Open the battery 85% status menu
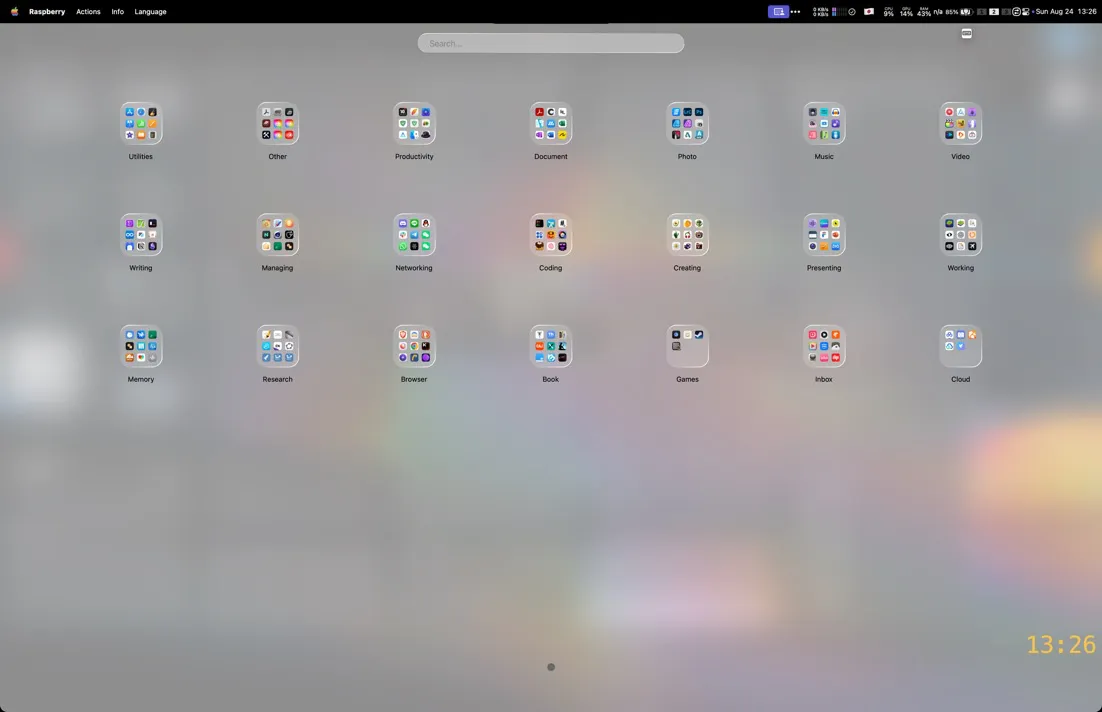 (959, 12)
